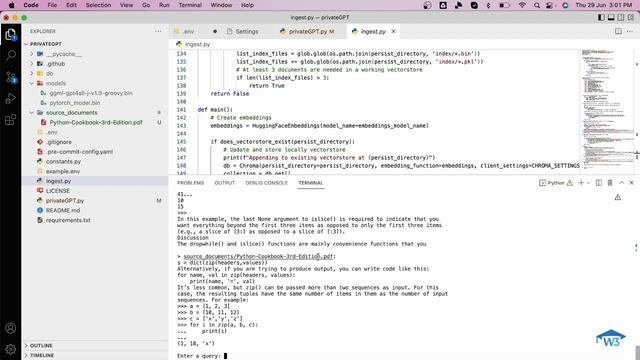The image size is (640, 360).
Task: Open the Accounts menu icon
Action: pyautogui.click(x=11, y=328)
